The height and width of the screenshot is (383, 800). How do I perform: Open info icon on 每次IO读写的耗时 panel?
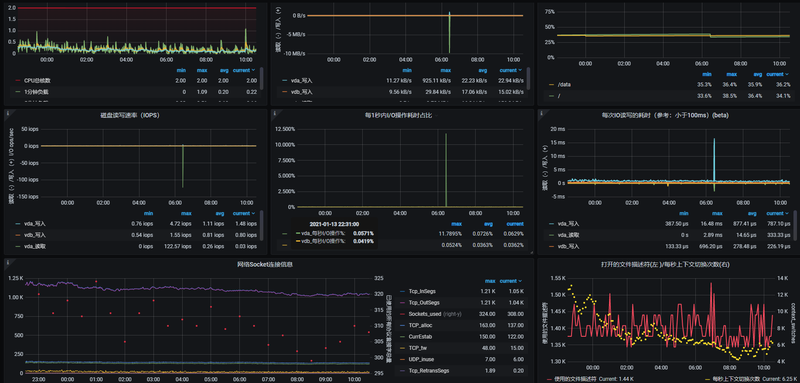coord(541,113)
